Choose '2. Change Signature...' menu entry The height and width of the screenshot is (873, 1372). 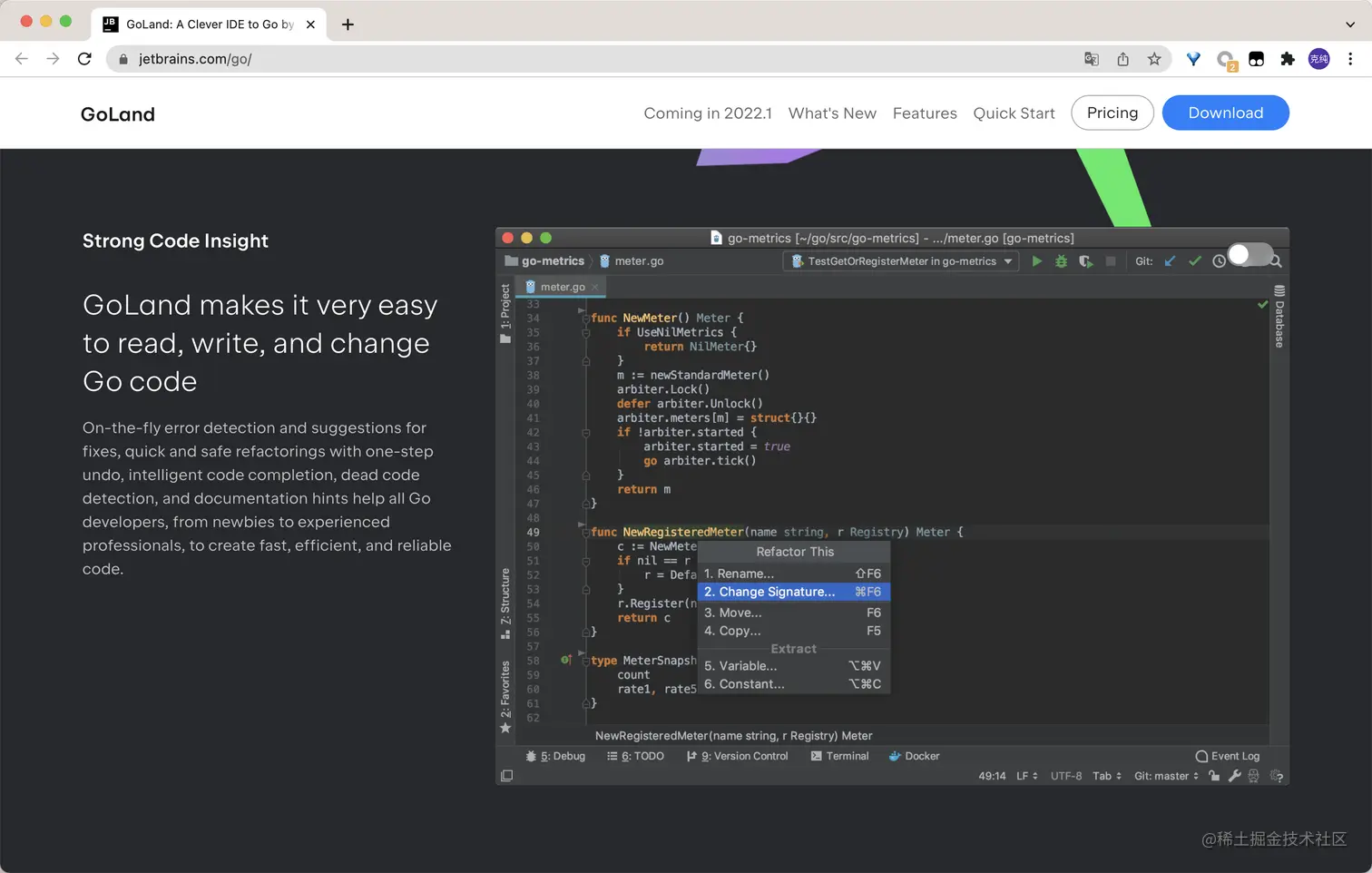coord(793,592)
